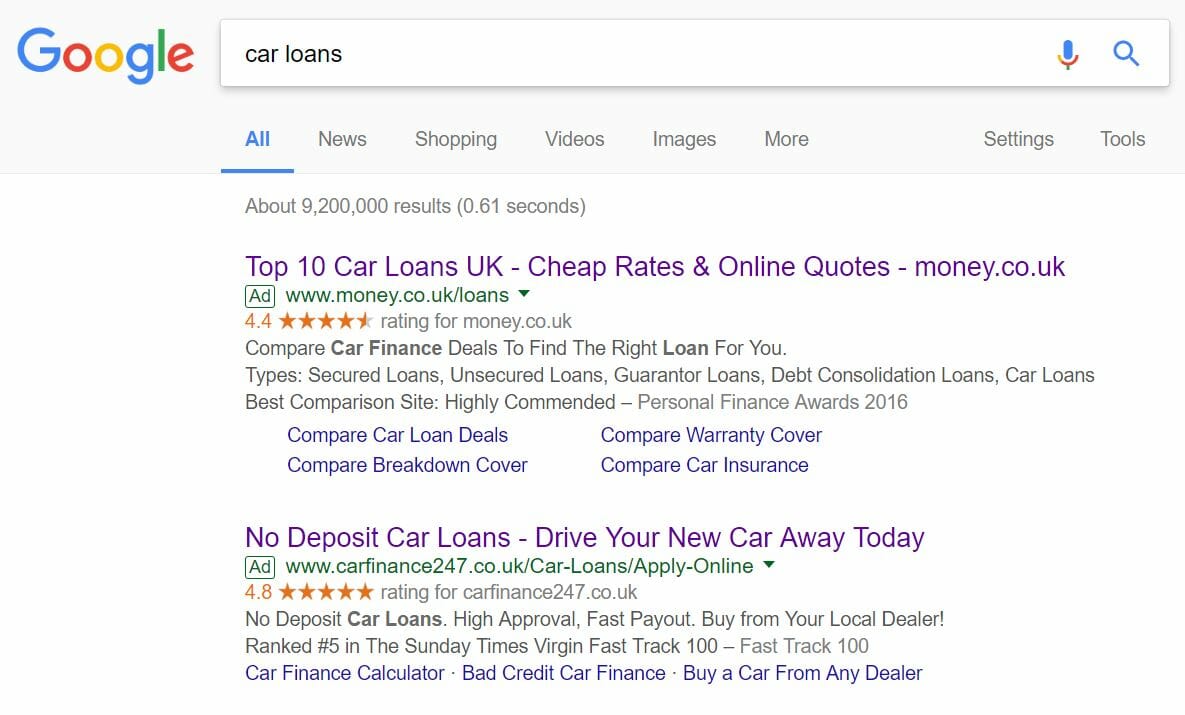Switch to the Images tab
1185x715 pixels.
[x=684, y=139]
